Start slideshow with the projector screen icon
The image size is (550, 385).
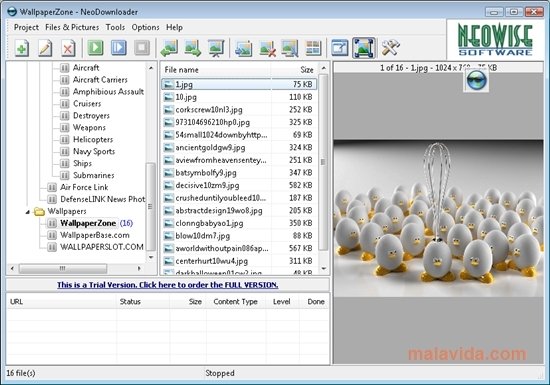(x=216, y=48)
